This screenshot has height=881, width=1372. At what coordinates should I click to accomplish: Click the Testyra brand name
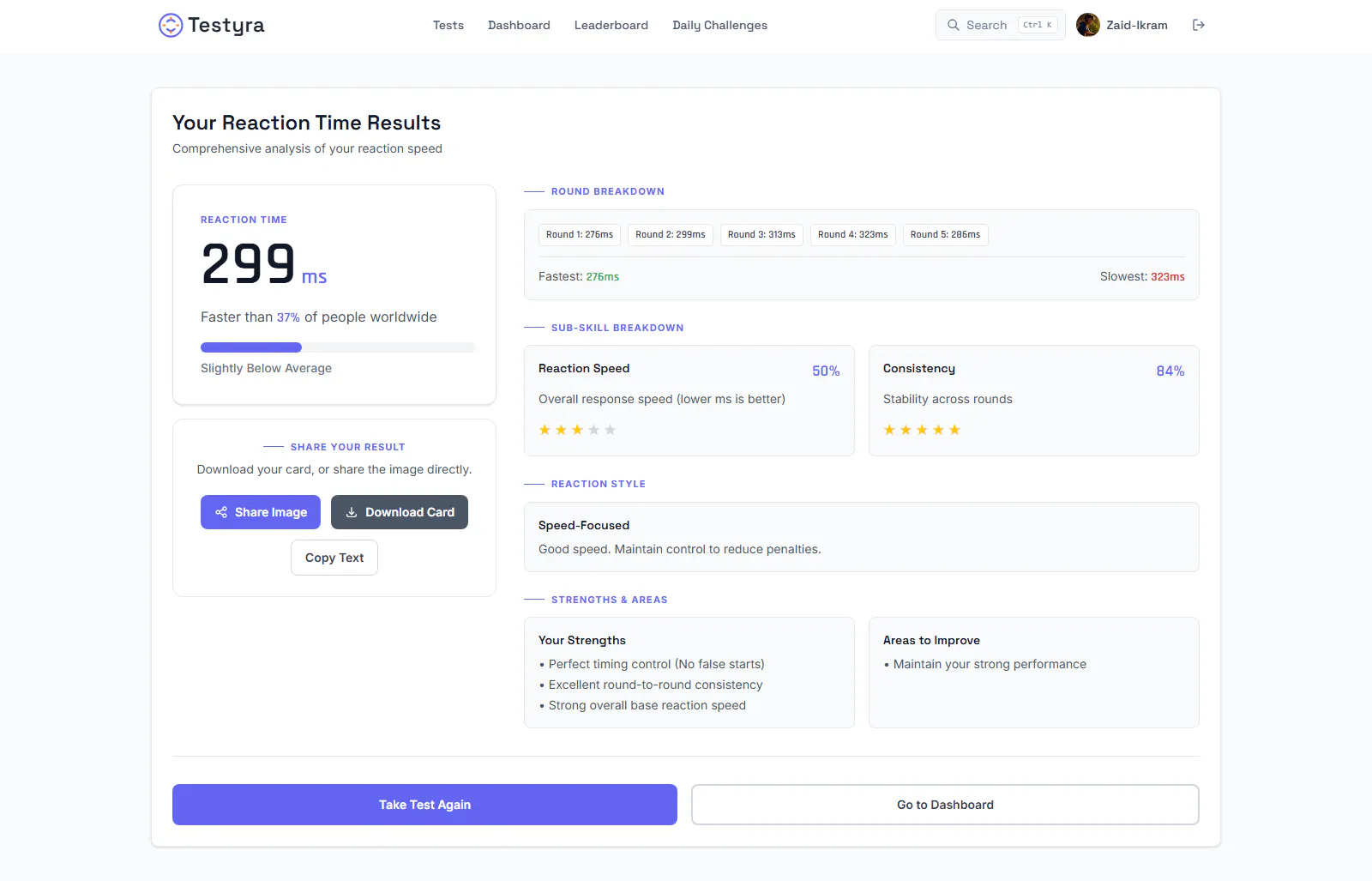(226, 25)
